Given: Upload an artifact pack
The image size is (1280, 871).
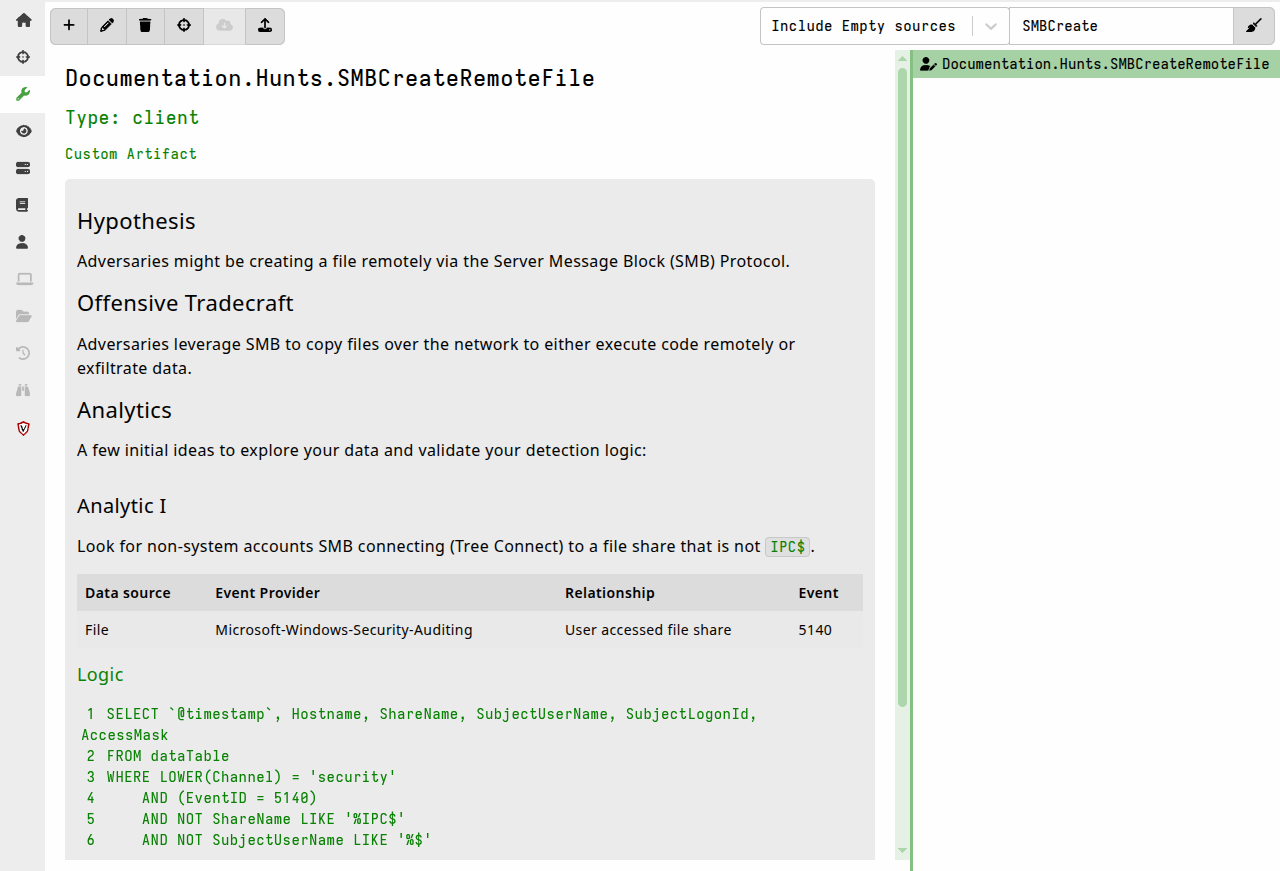Looking at the screenshot, I should coord(264,26).
